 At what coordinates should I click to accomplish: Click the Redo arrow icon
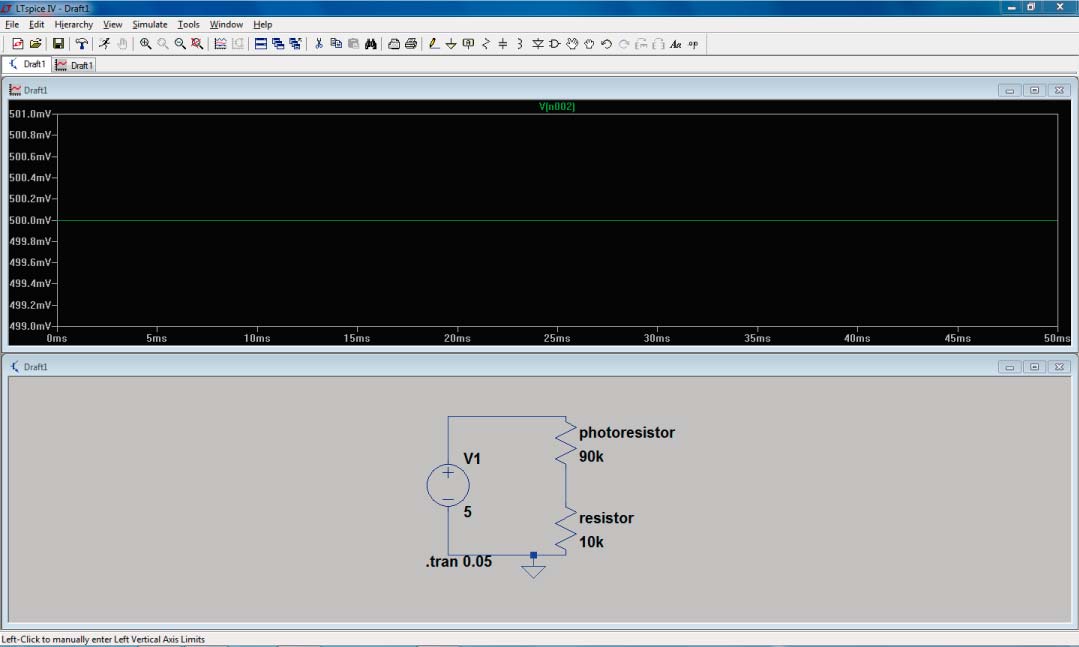623,44
